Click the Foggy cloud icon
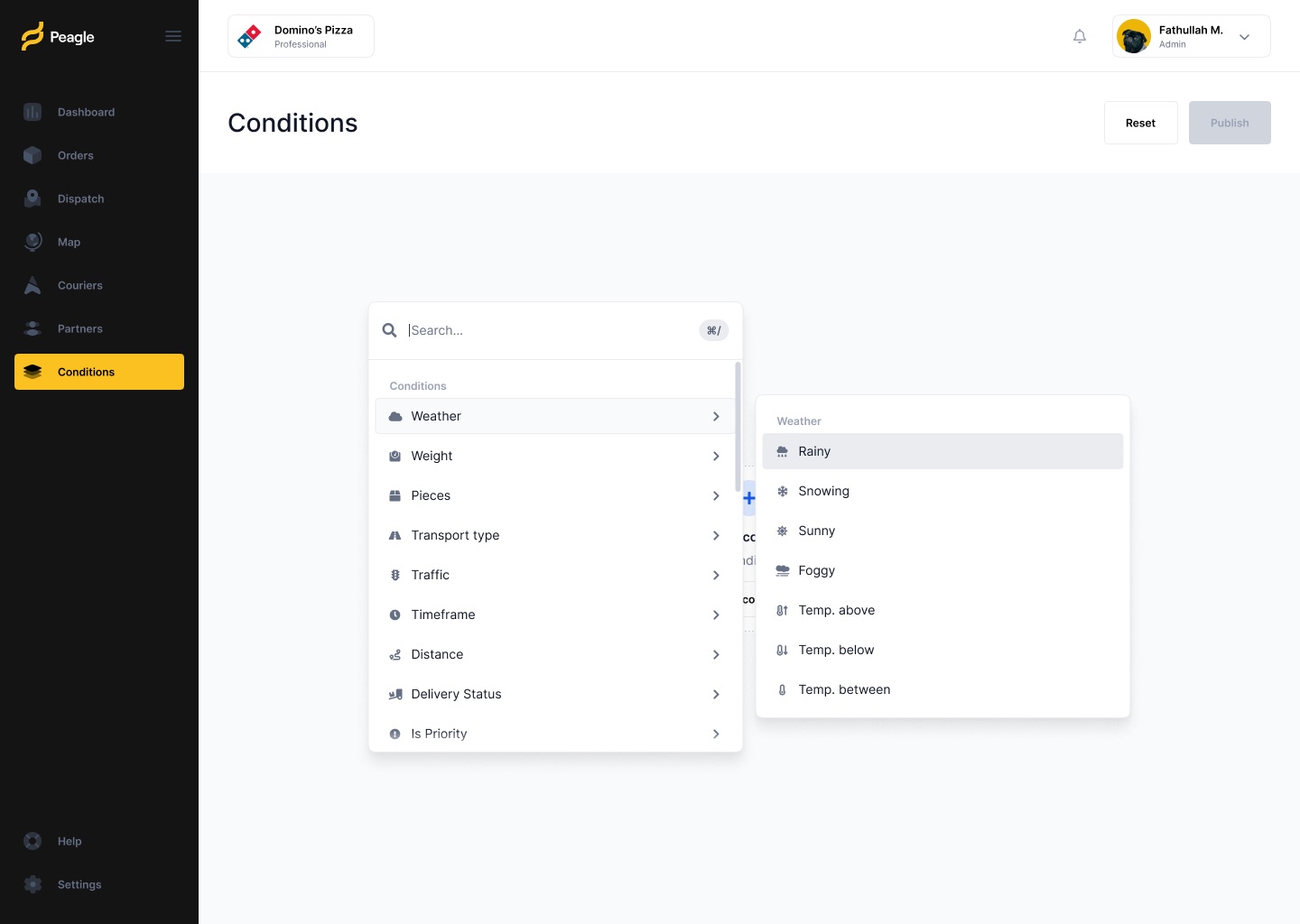Screen dimensions: 1300x924 click(783, 570)
